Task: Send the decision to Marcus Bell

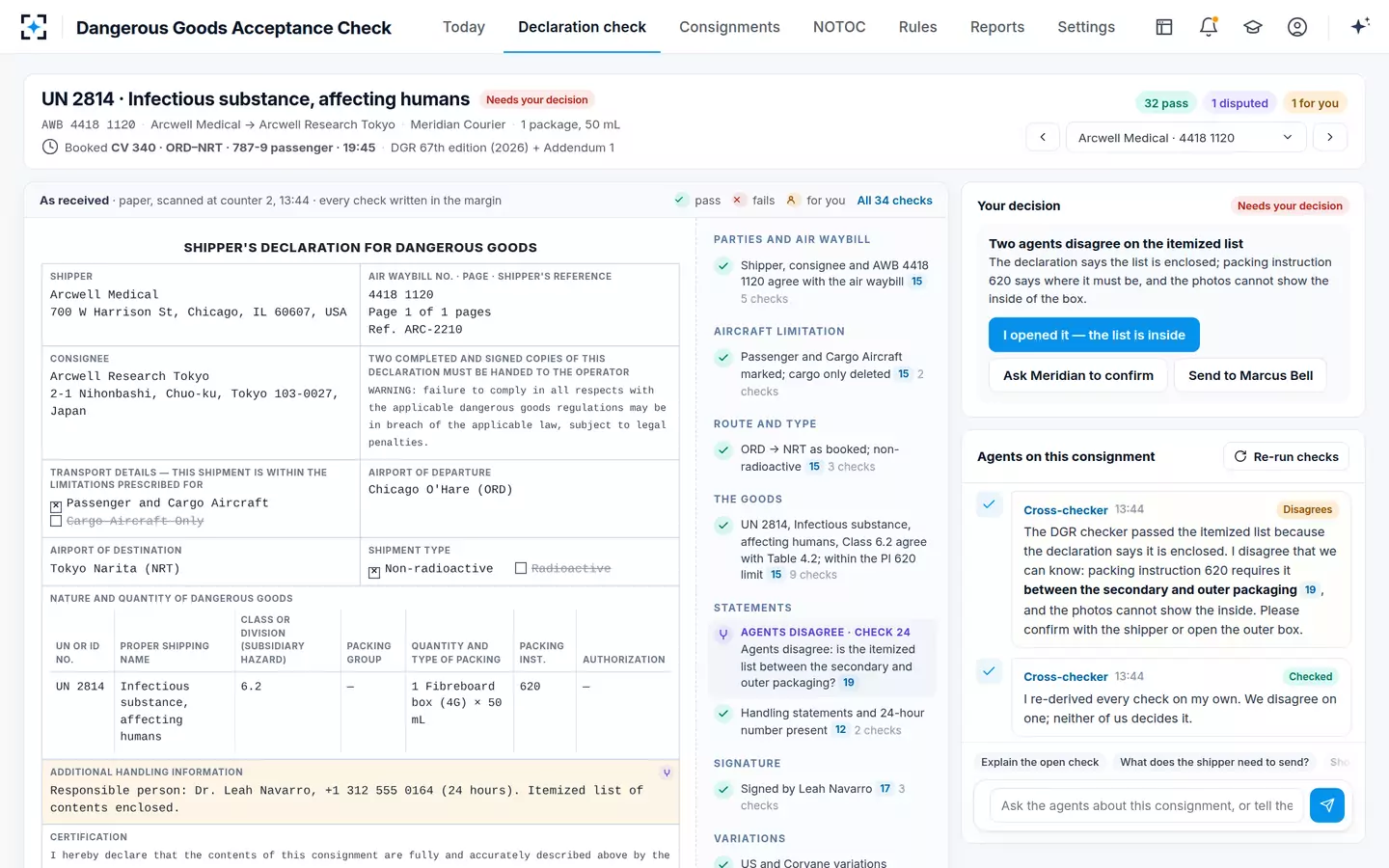Action: coord(1250,375)
